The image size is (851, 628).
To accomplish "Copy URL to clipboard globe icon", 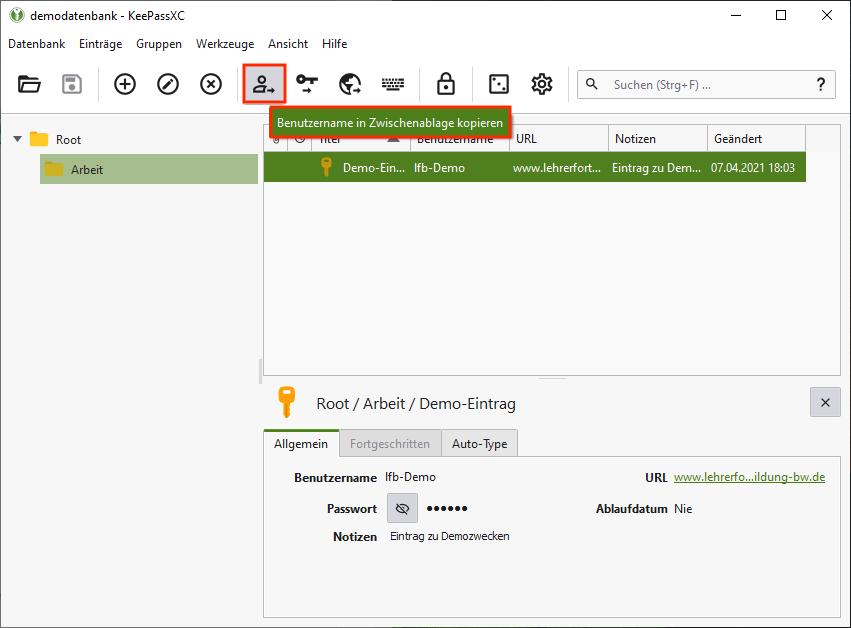I will click(x=350, y=84).
